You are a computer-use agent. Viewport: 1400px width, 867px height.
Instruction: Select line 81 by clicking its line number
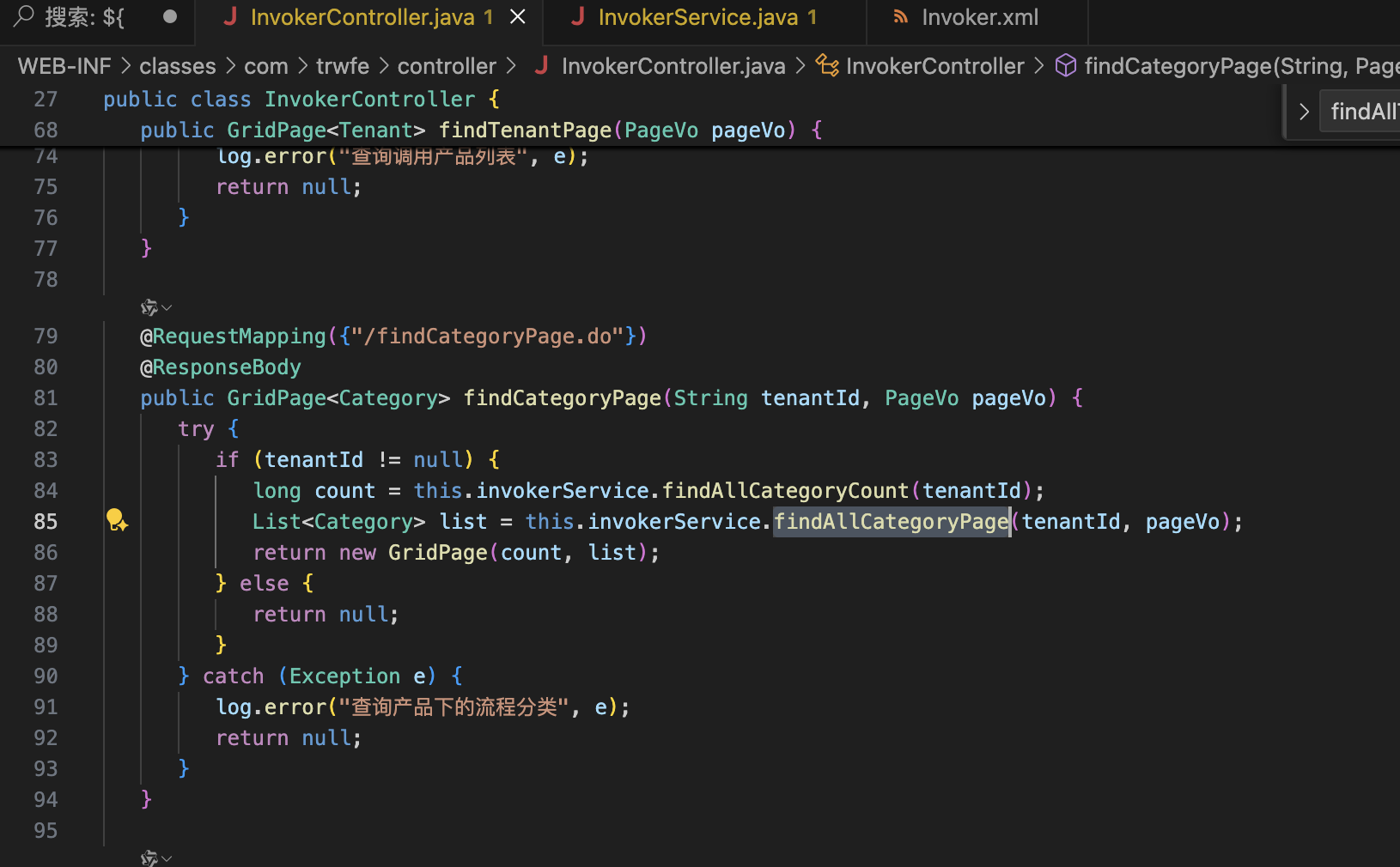point(46,398)
